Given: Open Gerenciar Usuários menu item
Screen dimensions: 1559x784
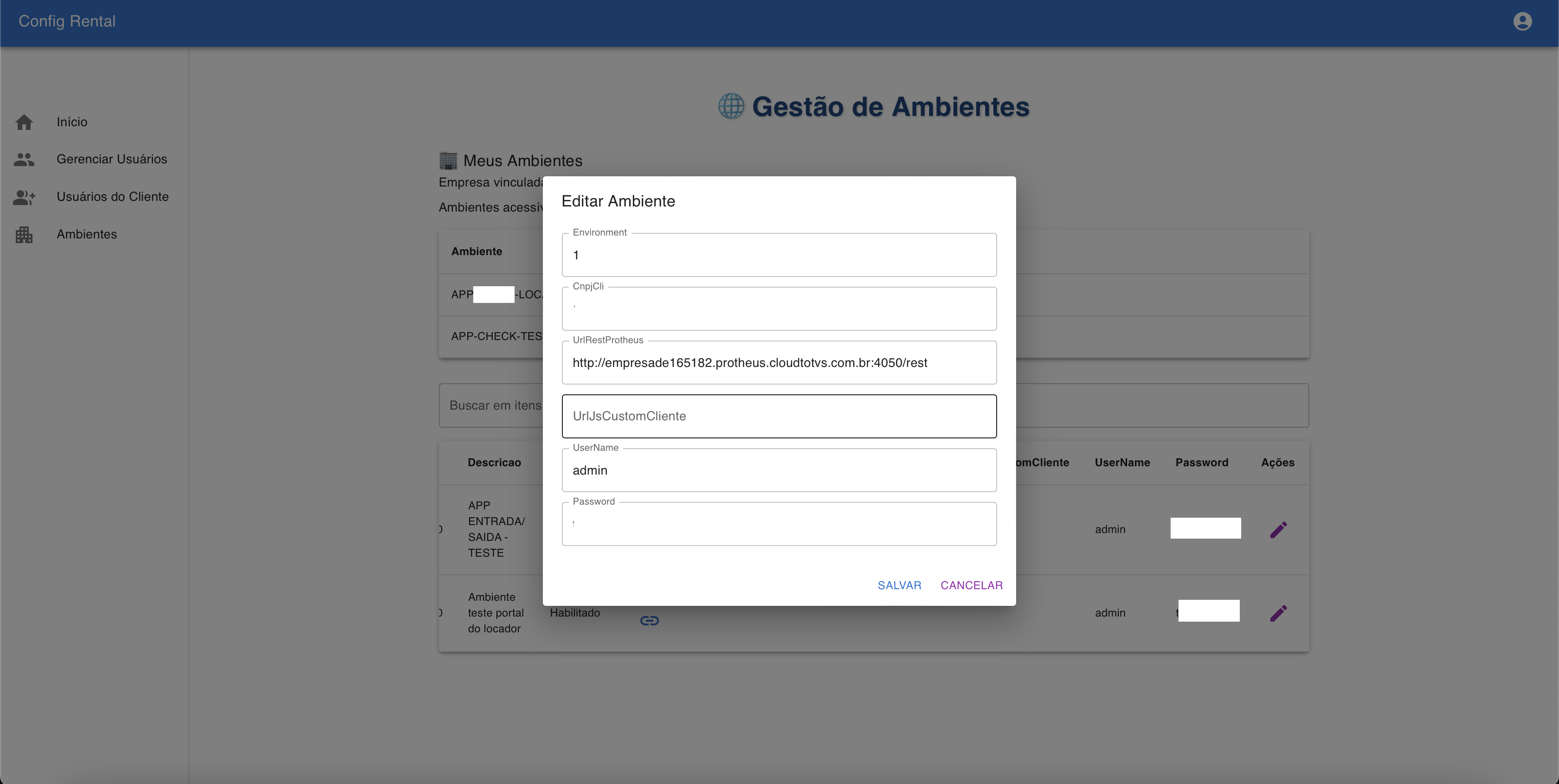Looking at the screenshot, I should (x=111, y=159).
